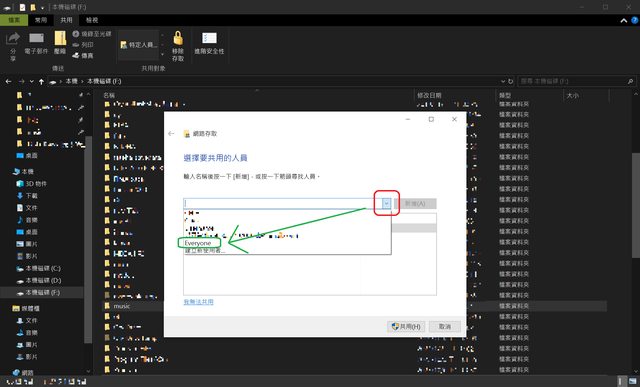This screenshot has height=387, width=640.
Task: Click the 燒錄至光碟 burn disc icon
Action: point(76,34)
